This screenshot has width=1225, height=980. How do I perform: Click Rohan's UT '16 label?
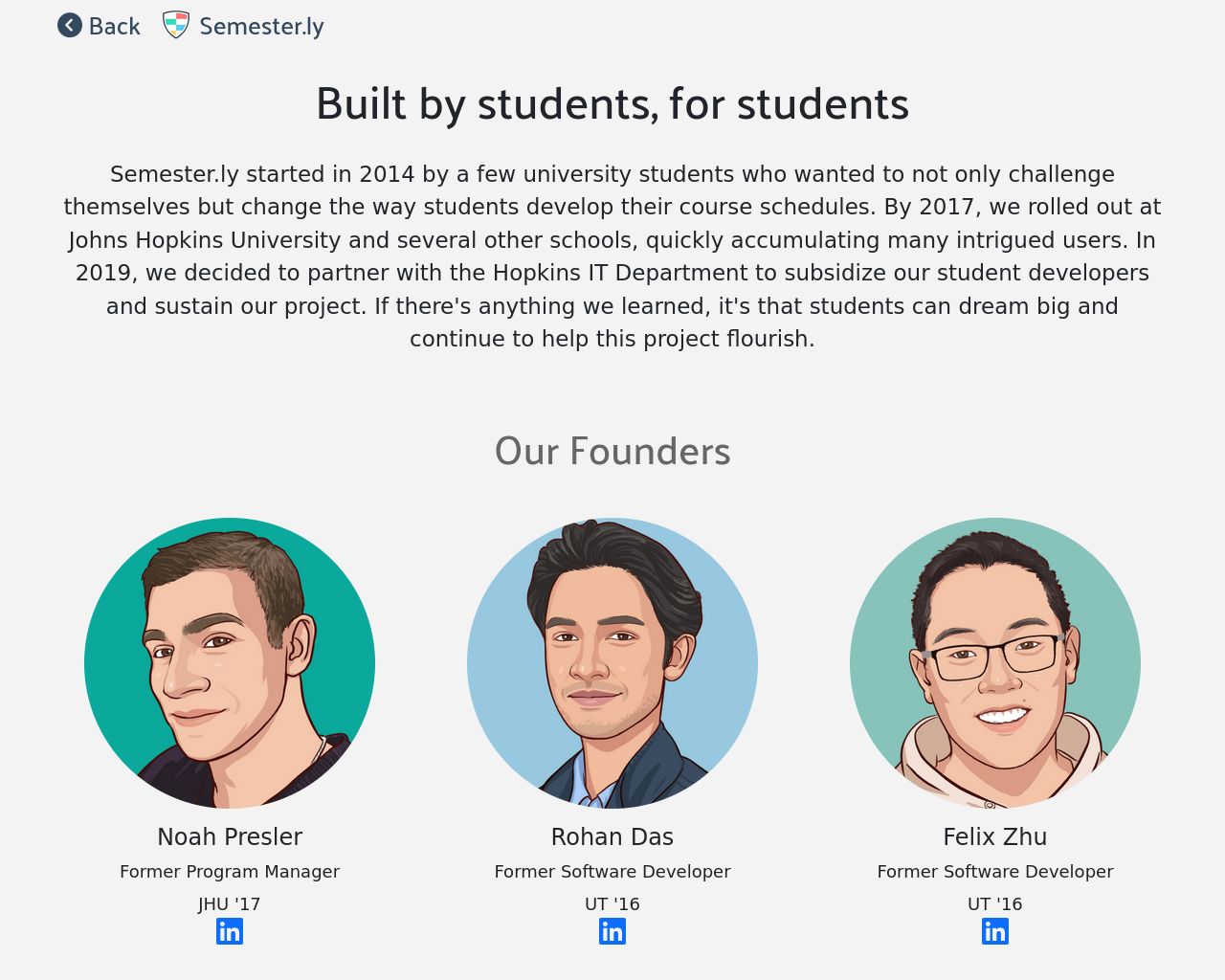point(612,904)
